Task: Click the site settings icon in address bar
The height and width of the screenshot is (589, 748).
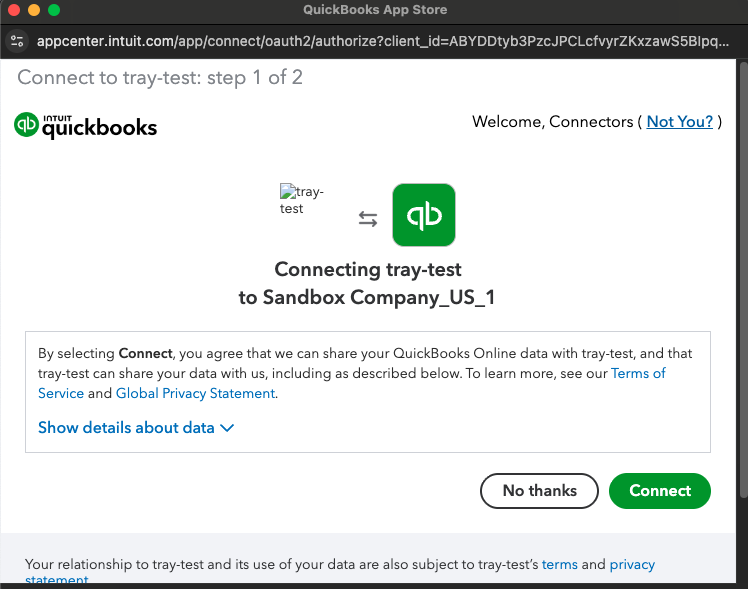Action: click(x=16, y=41)
